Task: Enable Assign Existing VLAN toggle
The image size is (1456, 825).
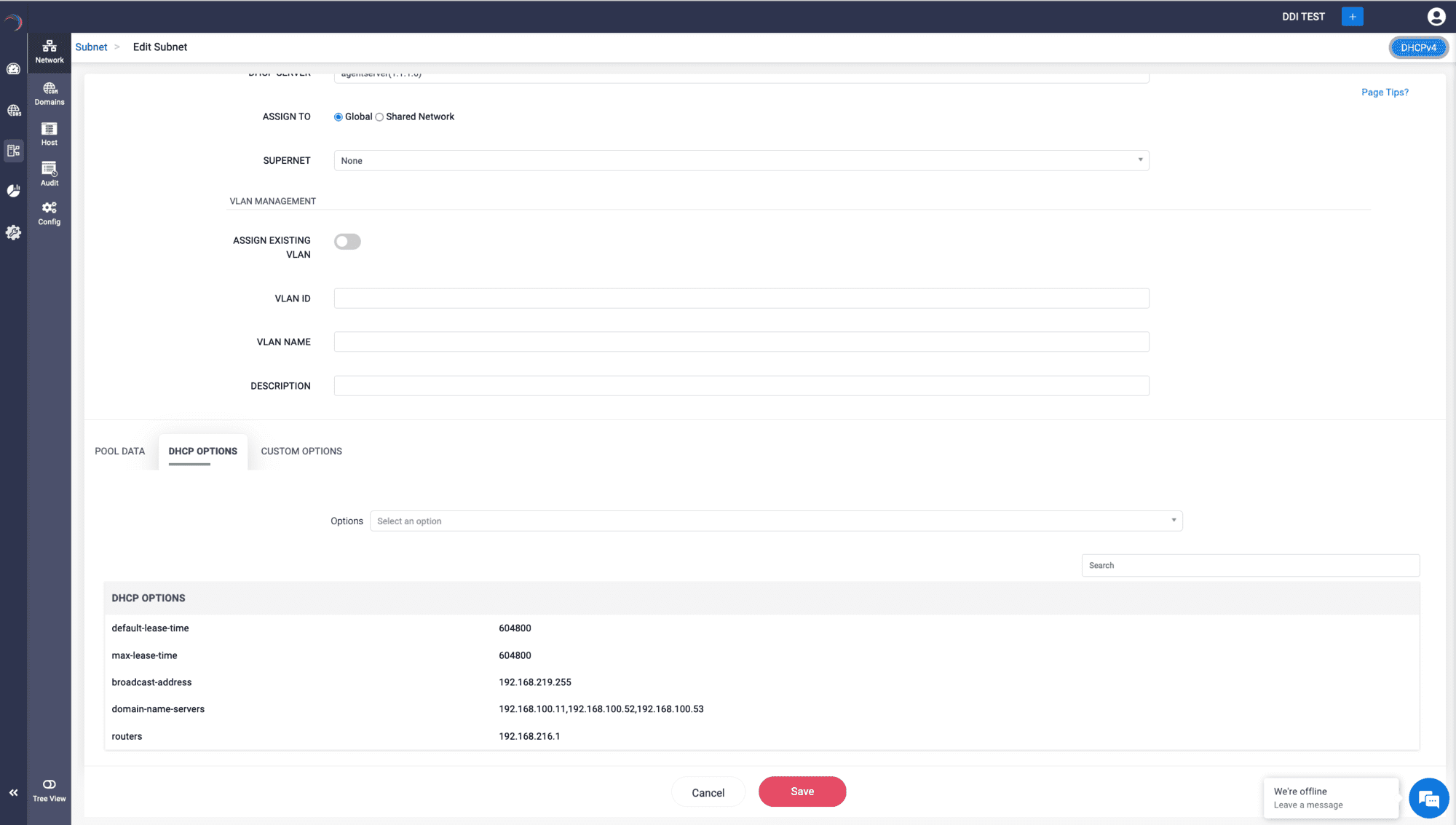Action: click(347, 242)
